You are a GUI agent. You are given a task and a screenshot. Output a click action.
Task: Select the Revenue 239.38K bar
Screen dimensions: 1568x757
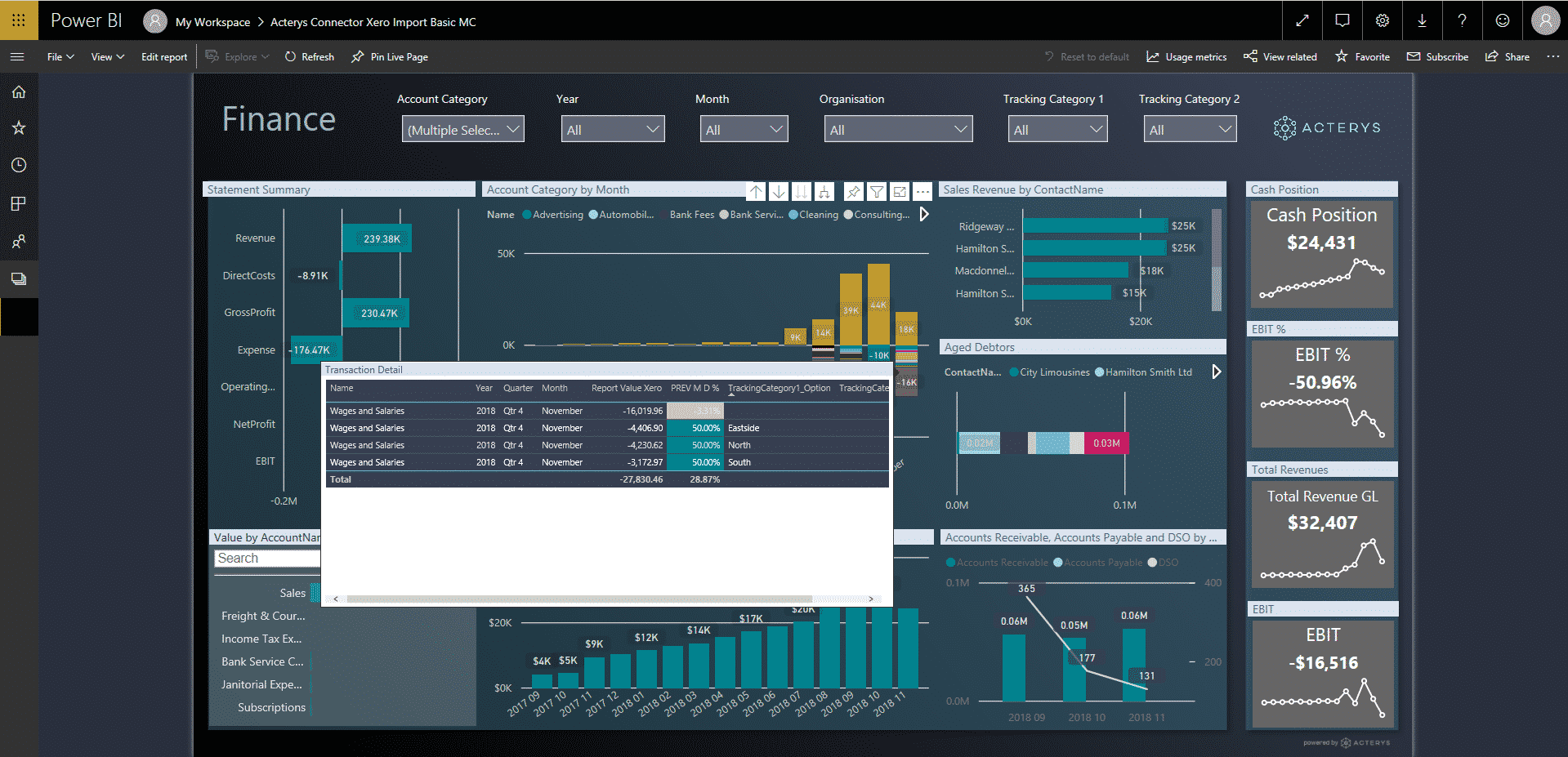click(x=377, y=238)
